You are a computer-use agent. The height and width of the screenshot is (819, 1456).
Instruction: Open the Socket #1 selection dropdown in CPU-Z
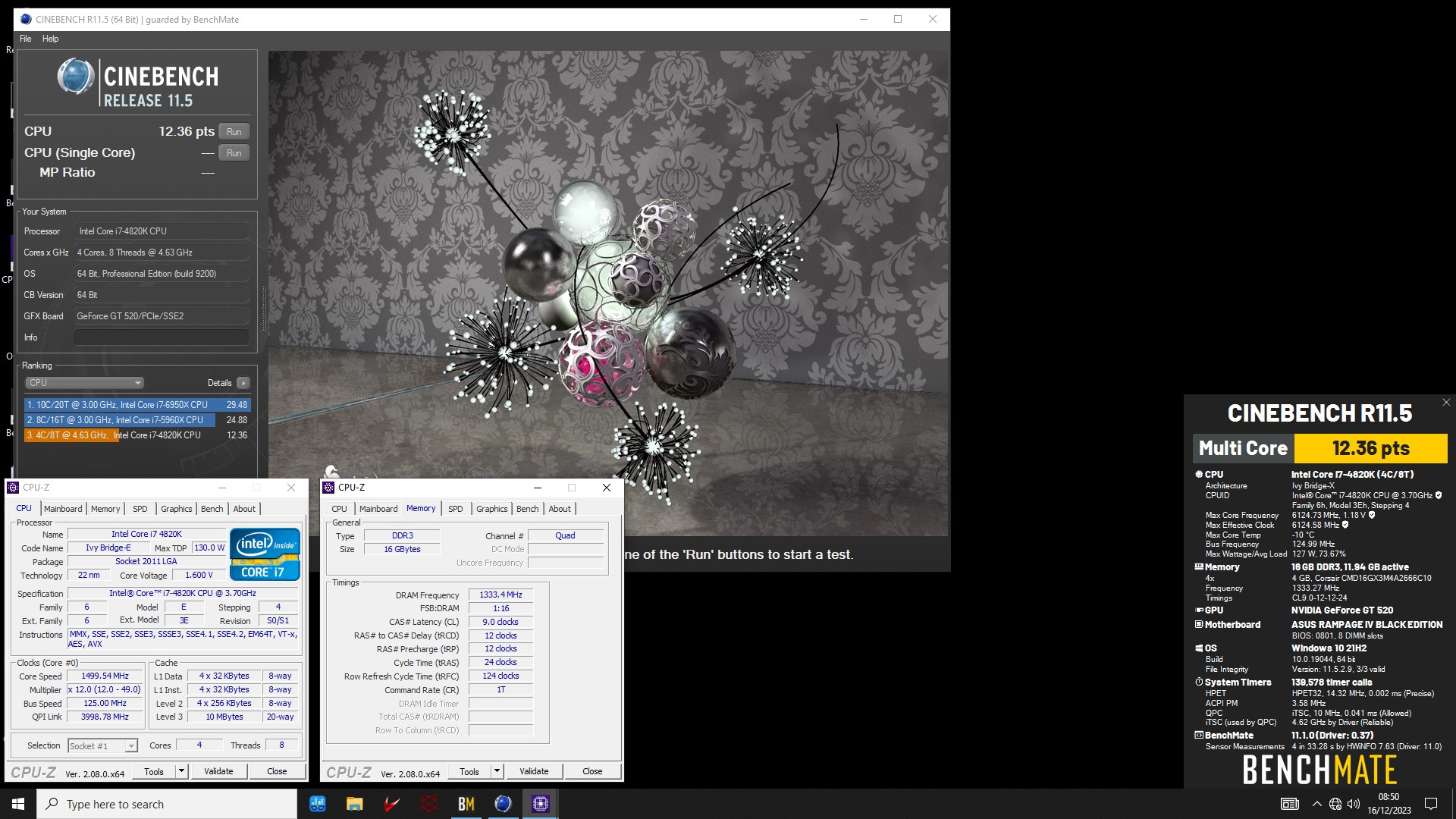pos(102,745)
